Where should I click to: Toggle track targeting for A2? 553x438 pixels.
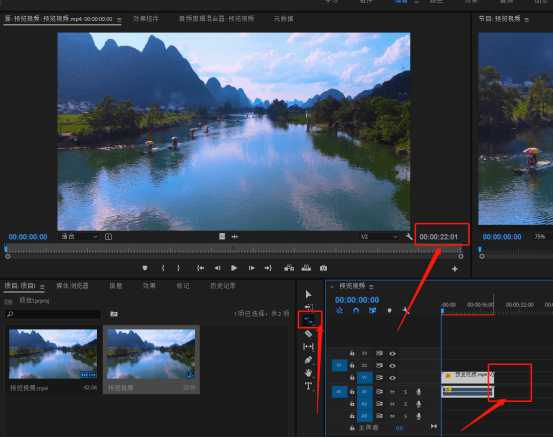coord(365,404)
